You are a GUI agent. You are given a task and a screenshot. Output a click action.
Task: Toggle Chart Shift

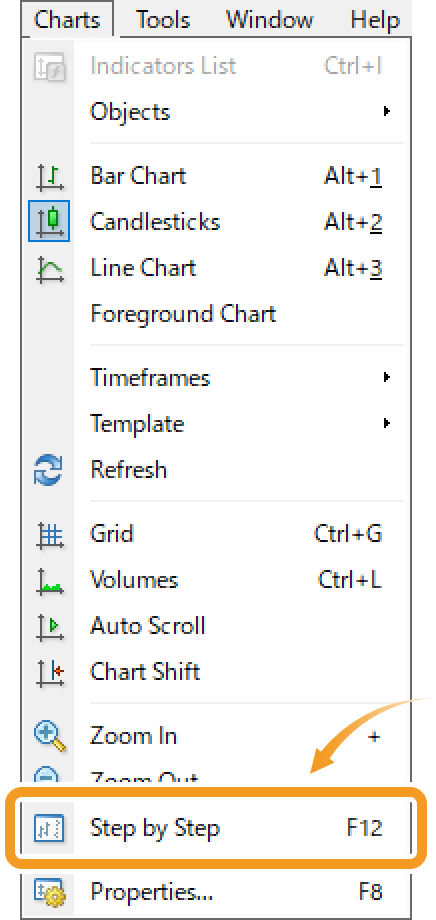click(x=217, y=672)
